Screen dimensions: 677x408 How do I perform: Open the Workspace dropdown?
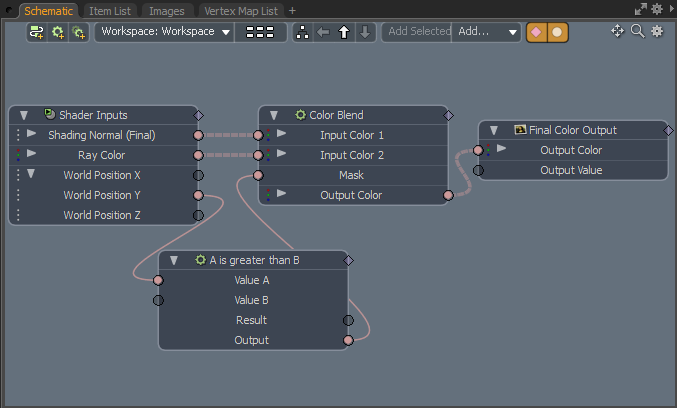[x=165, y=32]
